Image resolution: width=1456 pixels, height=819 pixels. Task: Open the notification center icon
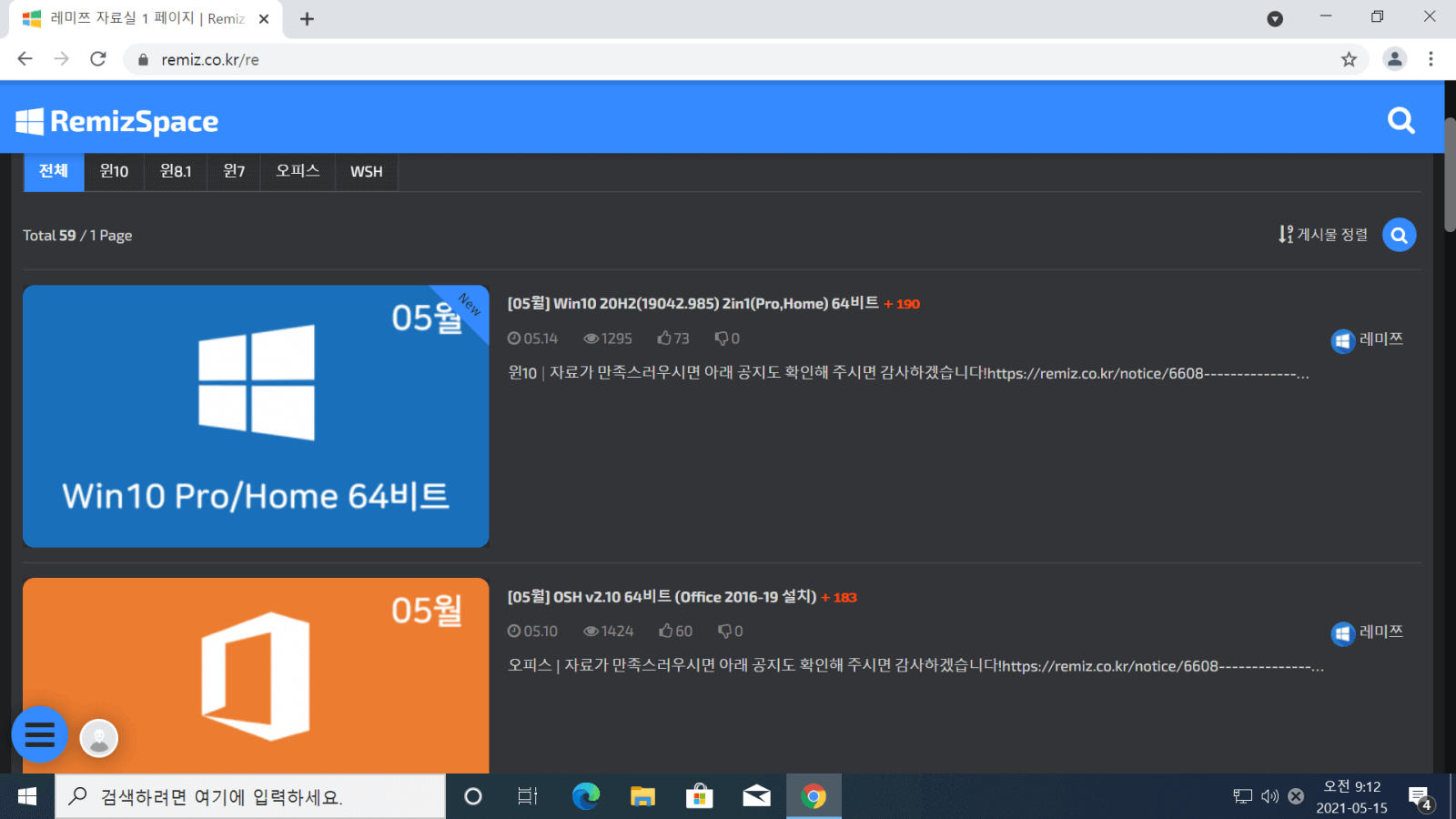click(x=1421, y=798)
